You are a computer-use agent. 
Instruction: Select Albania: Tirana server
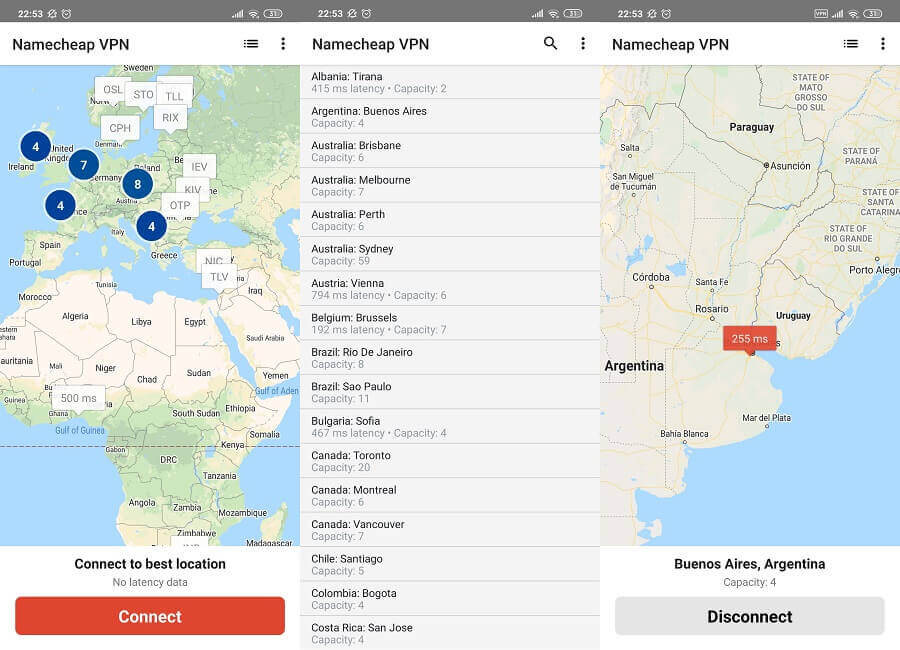point(450,82)
